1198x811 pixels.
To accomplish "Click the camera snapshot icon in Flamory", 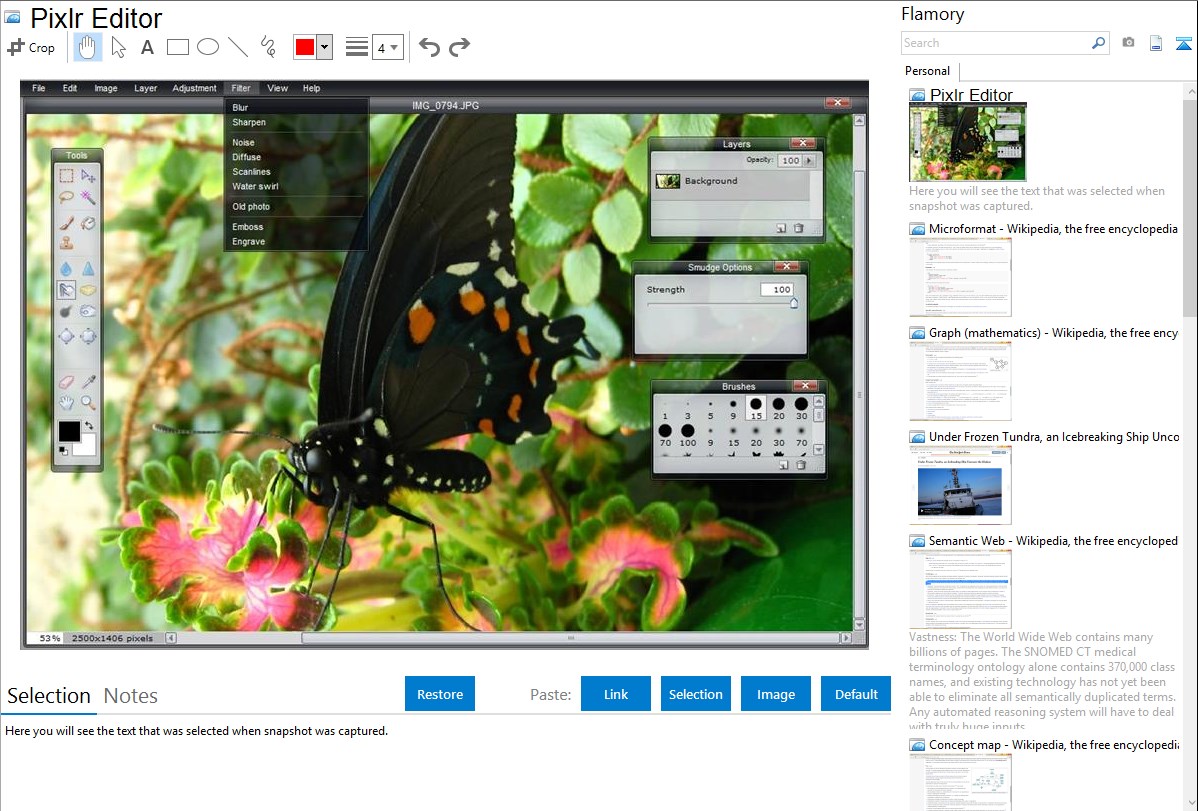I will coord(1128,43).
